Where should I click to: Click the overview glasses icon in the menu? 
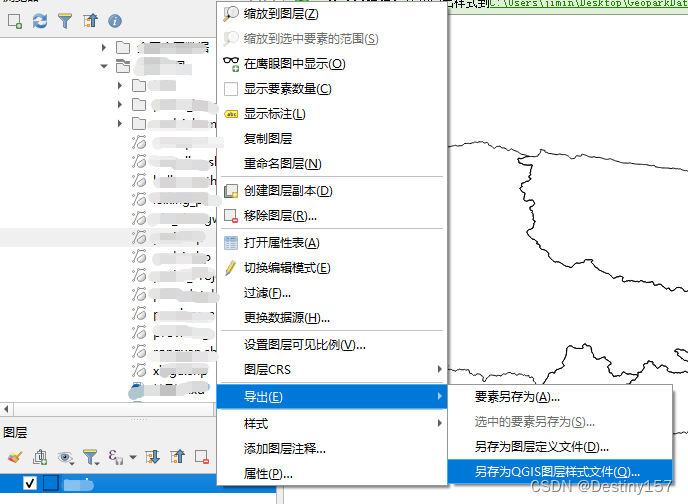point(231,64)
